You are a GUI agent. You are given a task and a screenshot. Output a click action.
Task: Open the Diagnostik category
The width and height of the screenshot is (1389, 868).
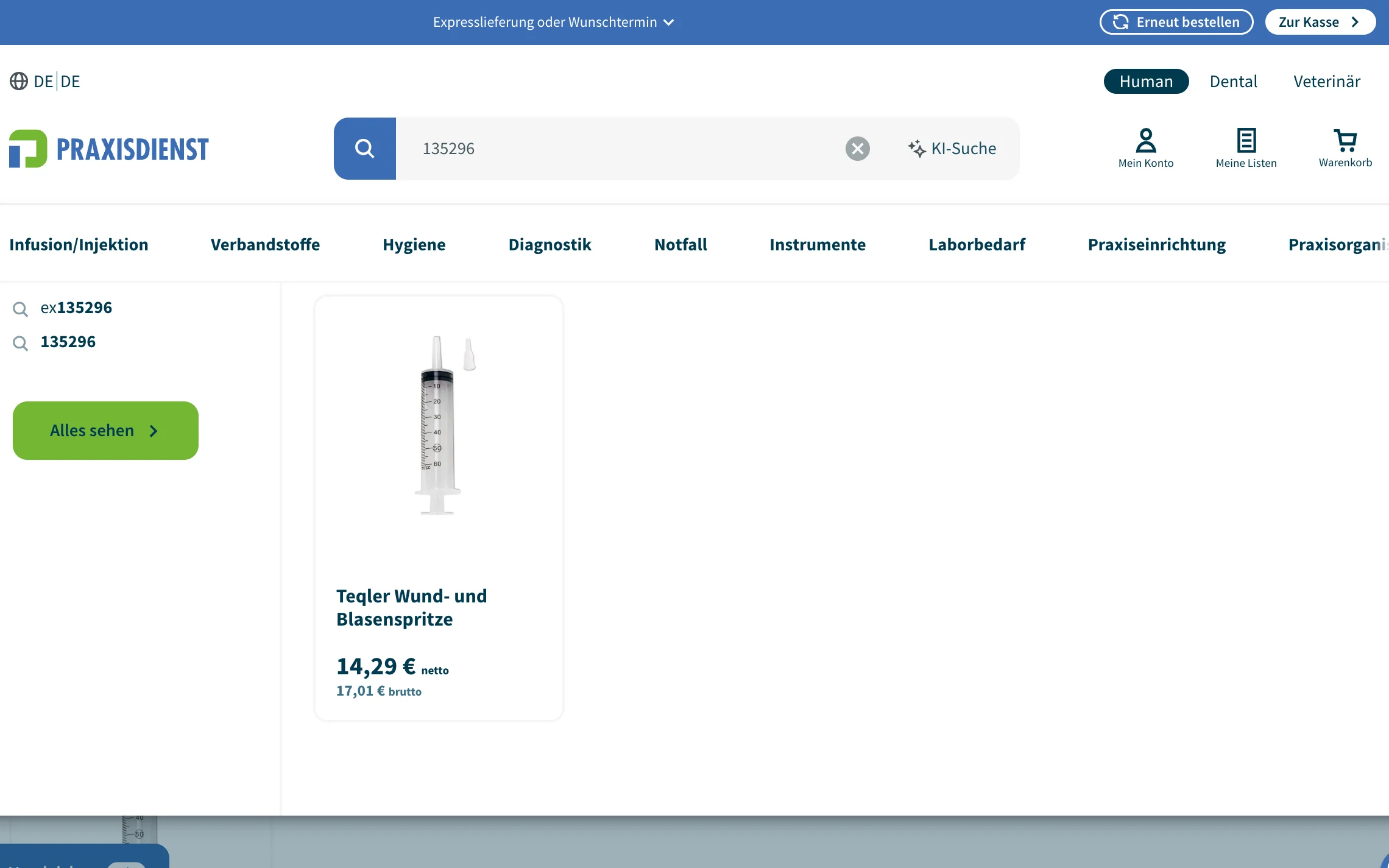pyautogui.click(x=550, y=244)
